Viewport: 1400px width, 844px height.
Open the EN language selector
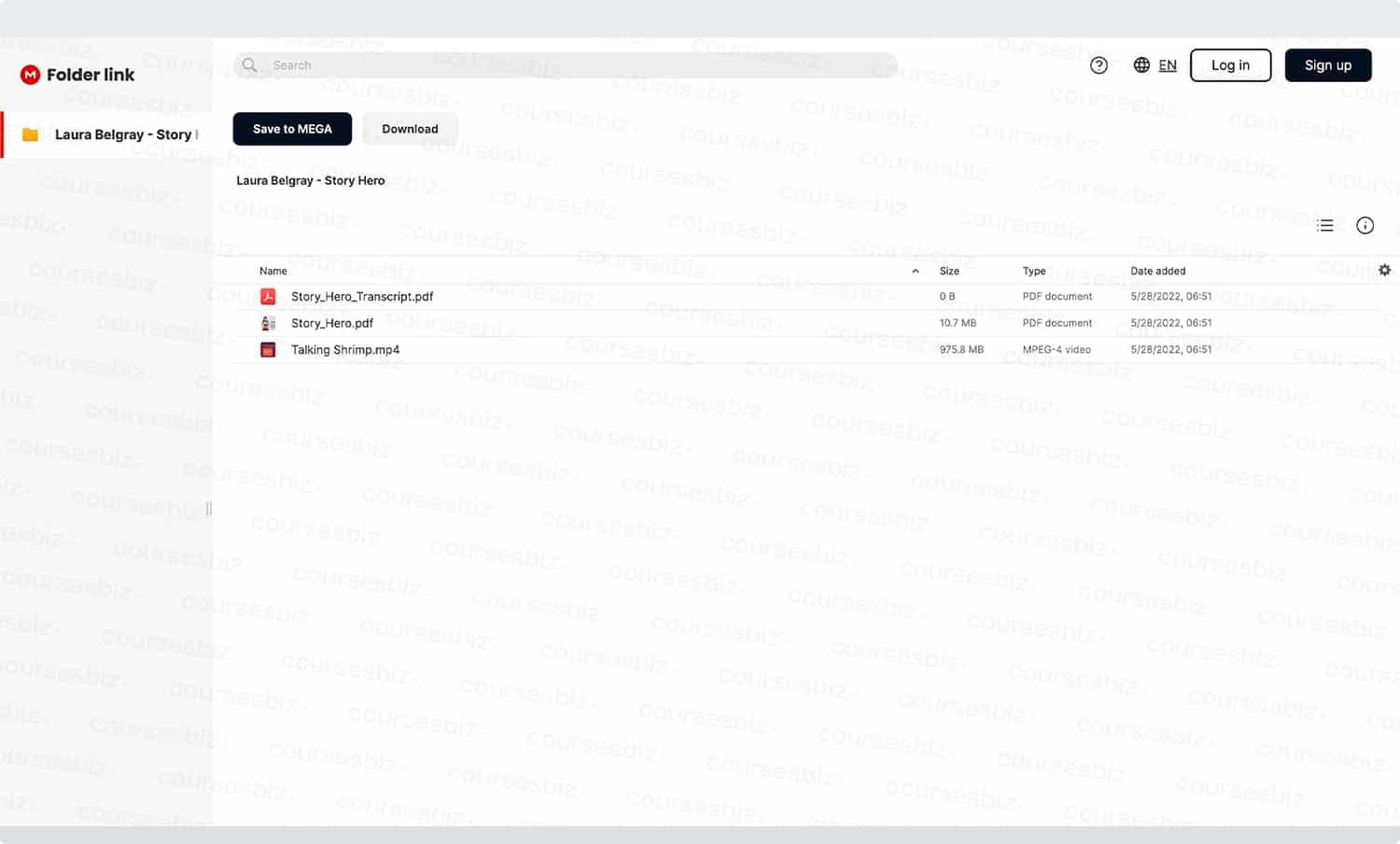point(1168,65)
